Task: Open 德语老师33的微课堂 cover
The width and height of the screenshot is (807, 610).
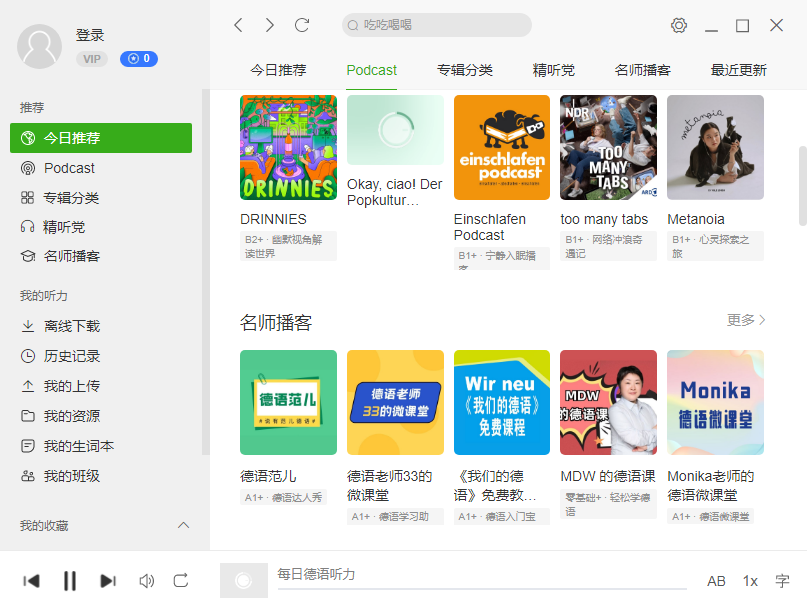Action: [x=395, y=403]
